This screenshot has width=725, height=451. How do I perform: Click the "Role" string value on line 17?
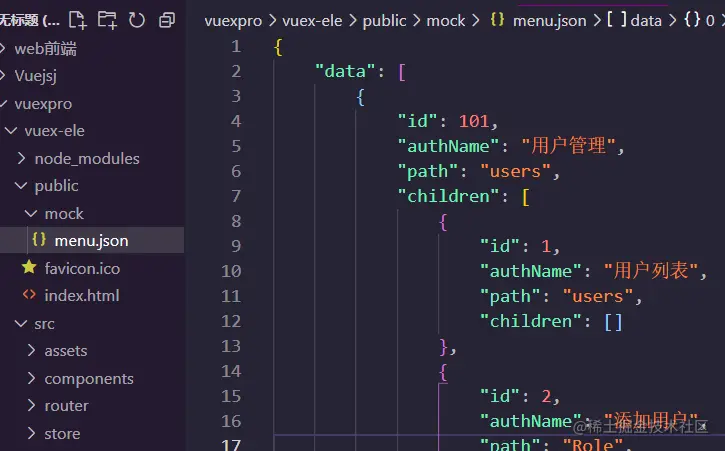pyautogui.click(x=593, y=445)
